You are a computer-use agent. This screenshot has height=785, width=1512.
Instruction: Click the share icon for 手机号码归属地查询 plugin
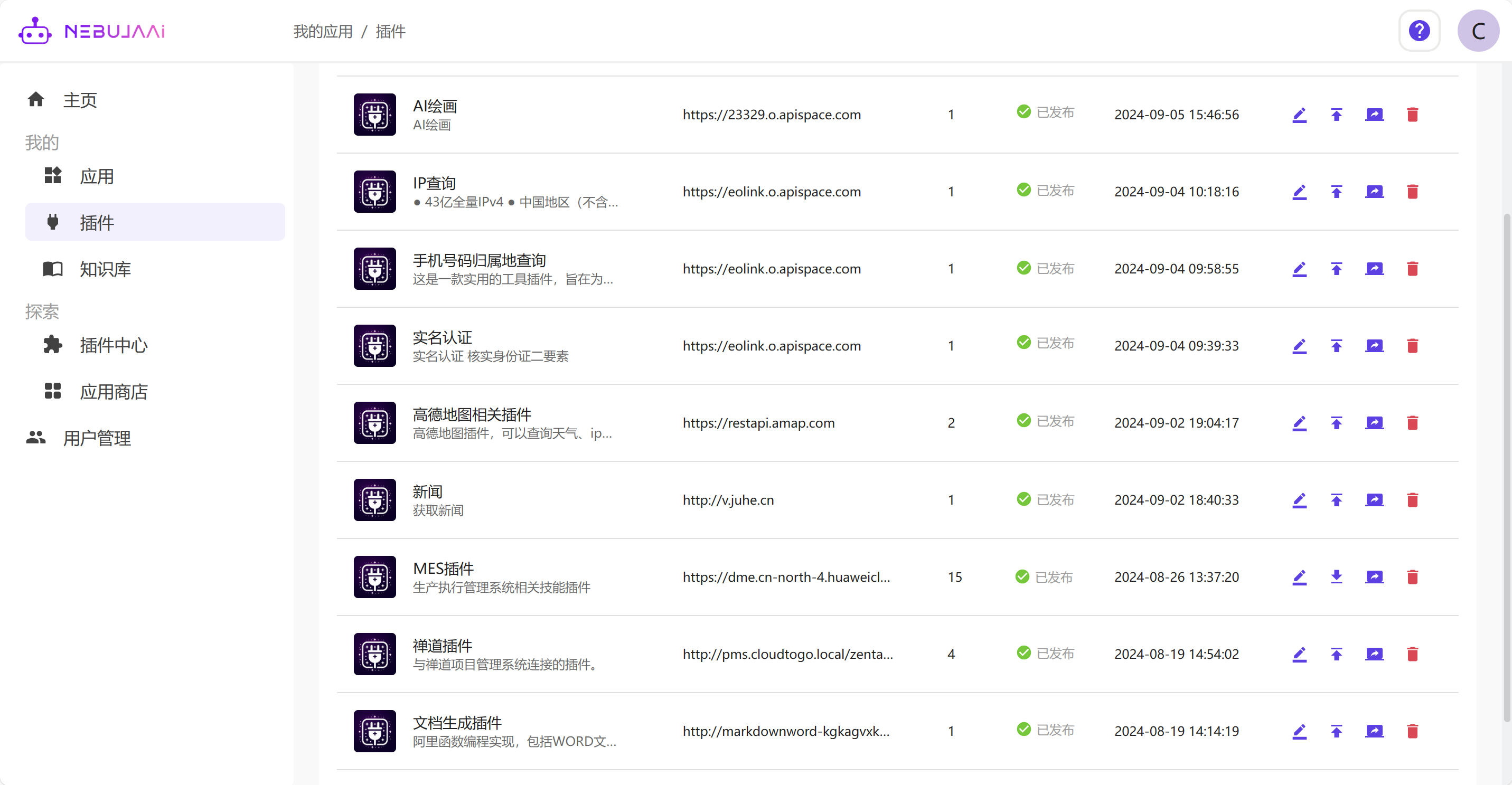[x=1374, y=269]
